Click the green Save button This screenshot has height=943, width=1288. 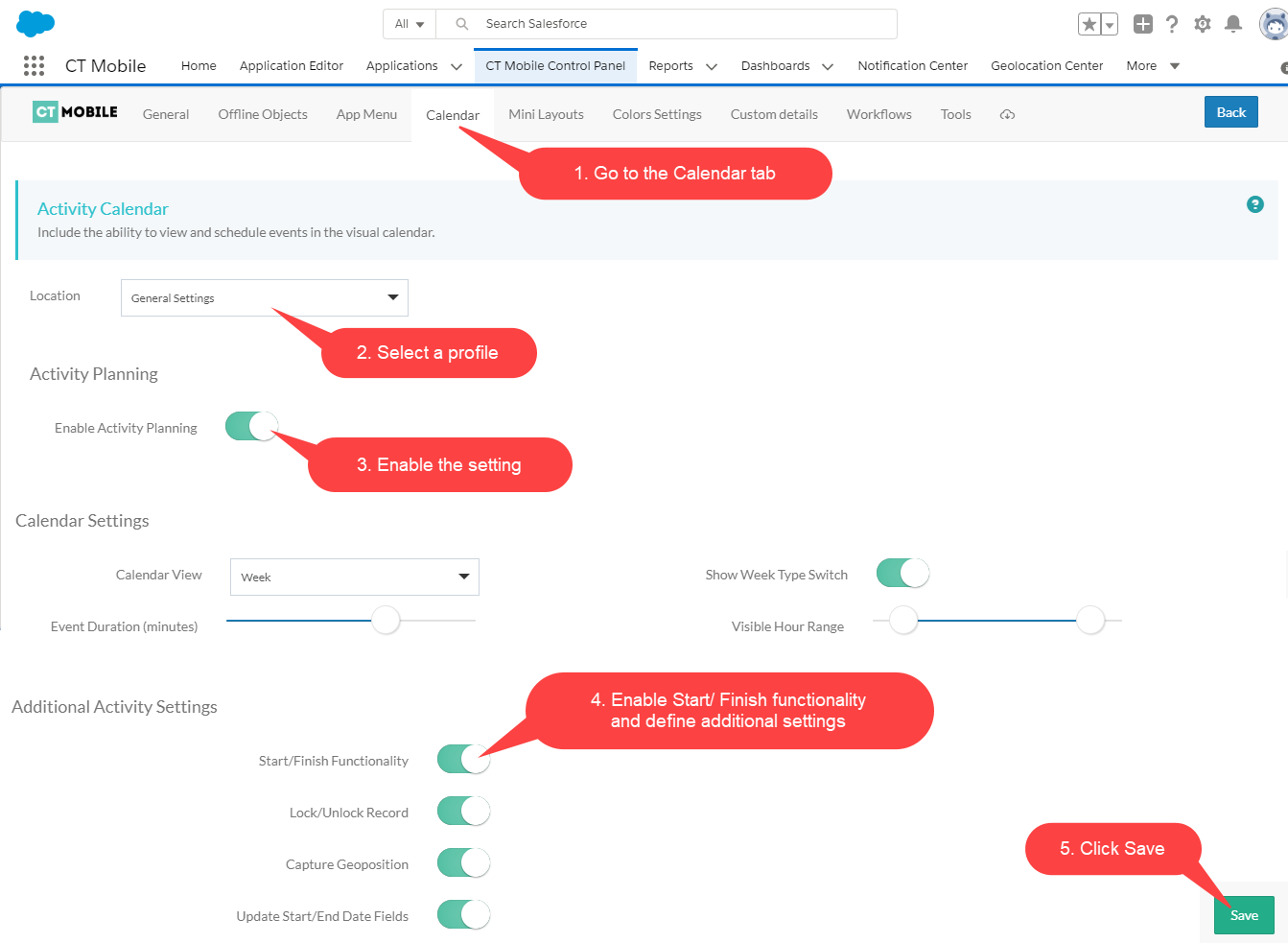(1244, 915)
